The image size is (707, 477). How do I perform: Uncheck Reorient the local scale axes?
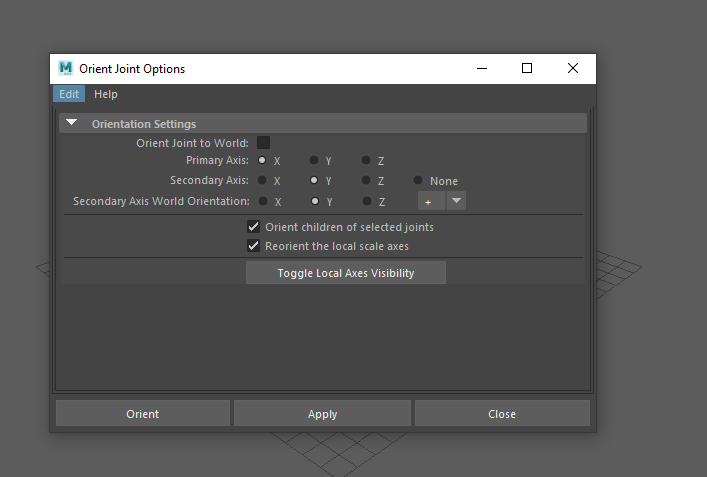253,246
